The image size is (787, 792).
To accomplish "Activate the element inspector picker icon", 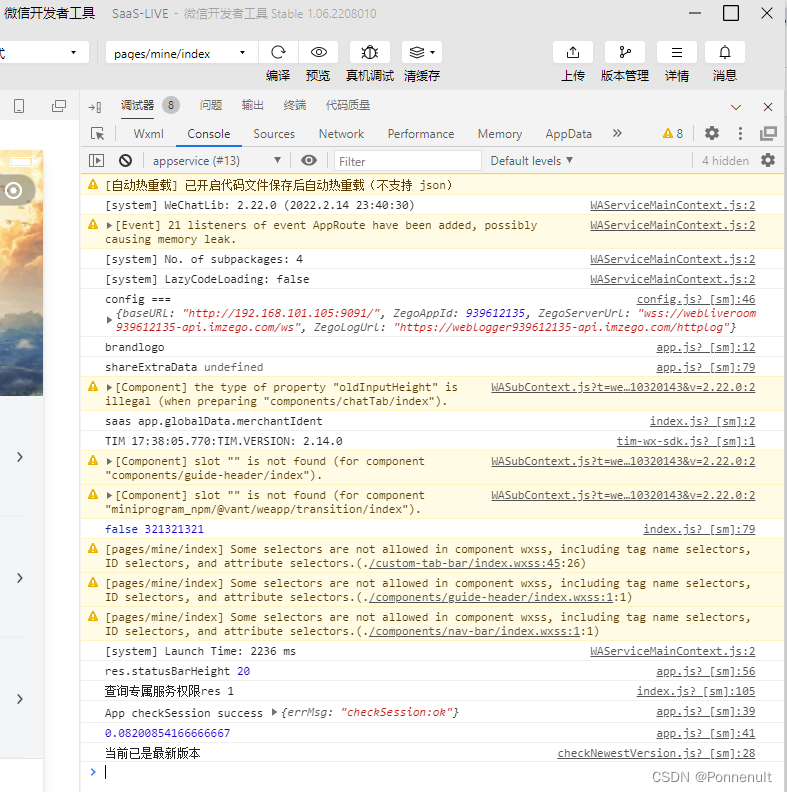I will 97,134.
